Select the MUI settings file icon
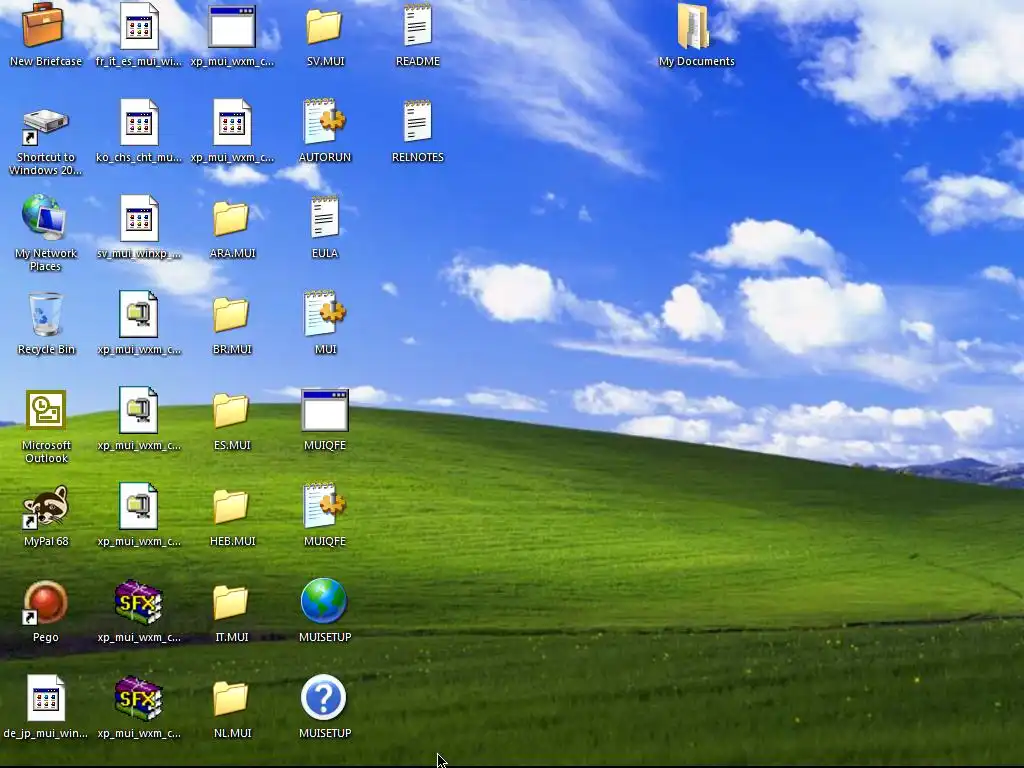The image size is (1024, 768). point(325,313)
